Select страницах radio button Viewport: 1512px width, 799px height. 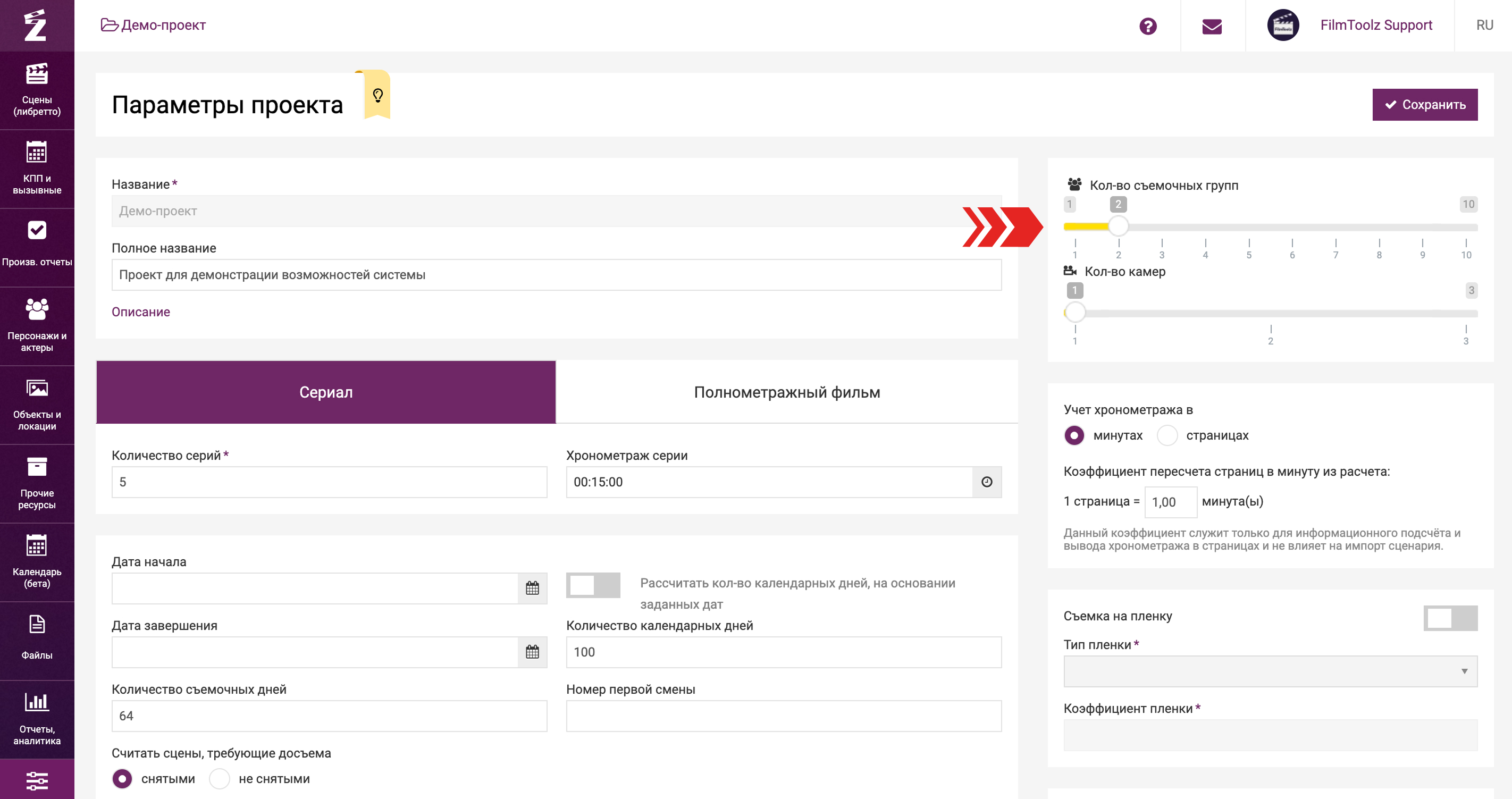coord(1167,435)
